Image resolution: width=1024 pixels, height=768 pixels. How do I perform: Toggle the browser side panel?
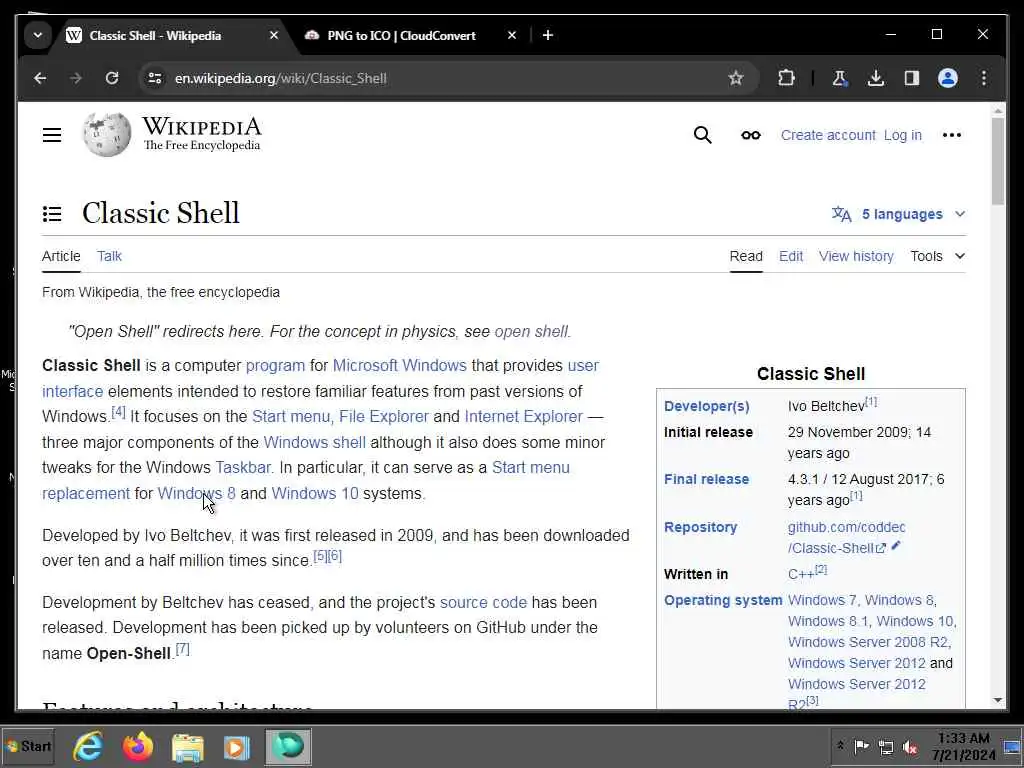click(912, 78)
